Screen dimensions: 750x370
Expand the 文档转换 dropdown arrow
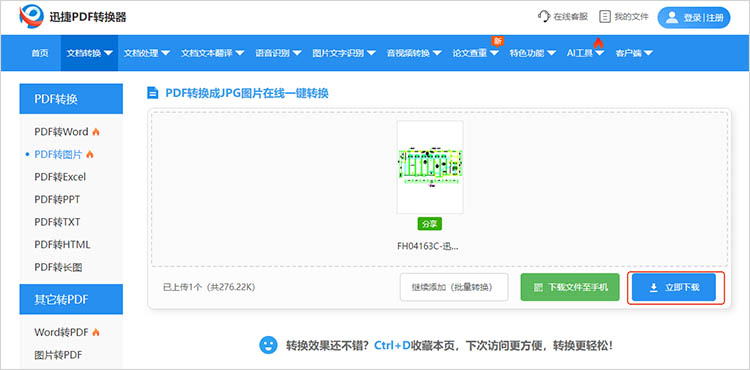[108, 53]
